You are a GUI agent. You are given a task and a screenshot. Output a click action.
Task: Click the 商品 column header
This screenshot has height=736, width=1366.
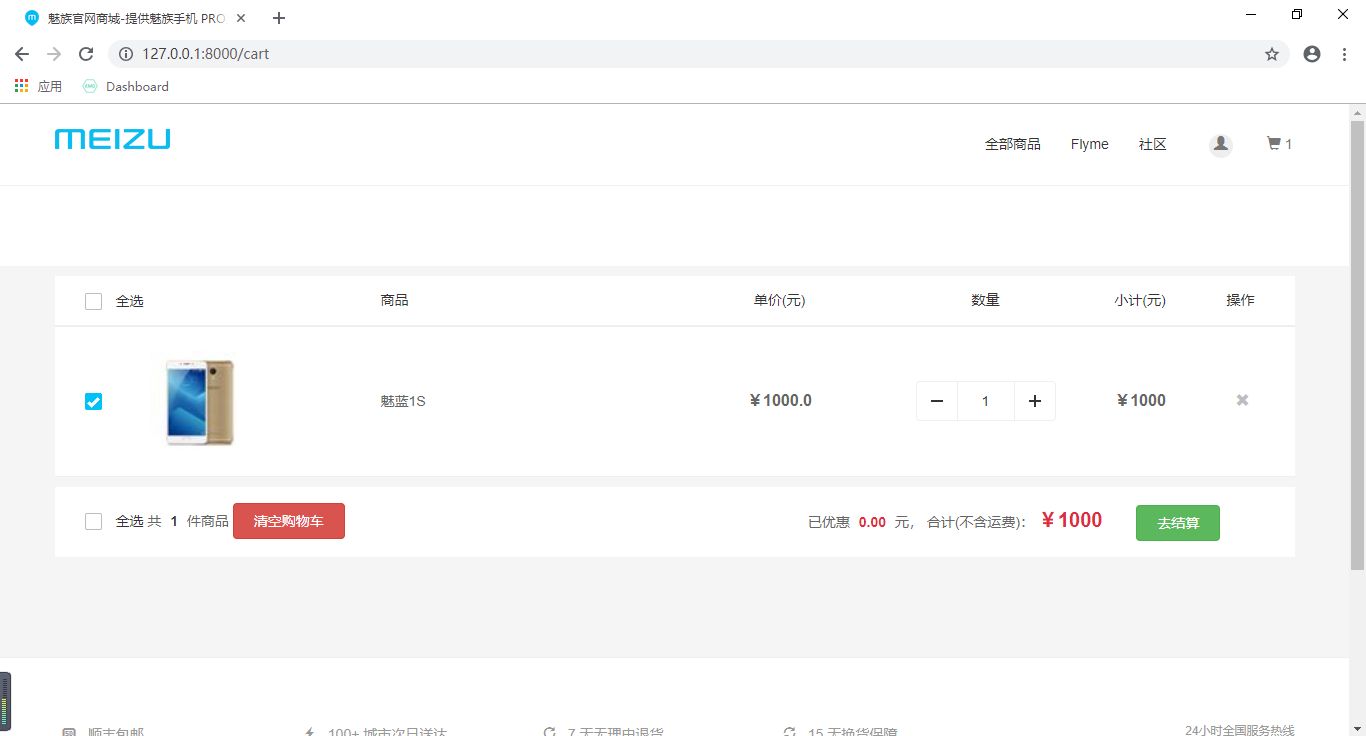point(394,300)
